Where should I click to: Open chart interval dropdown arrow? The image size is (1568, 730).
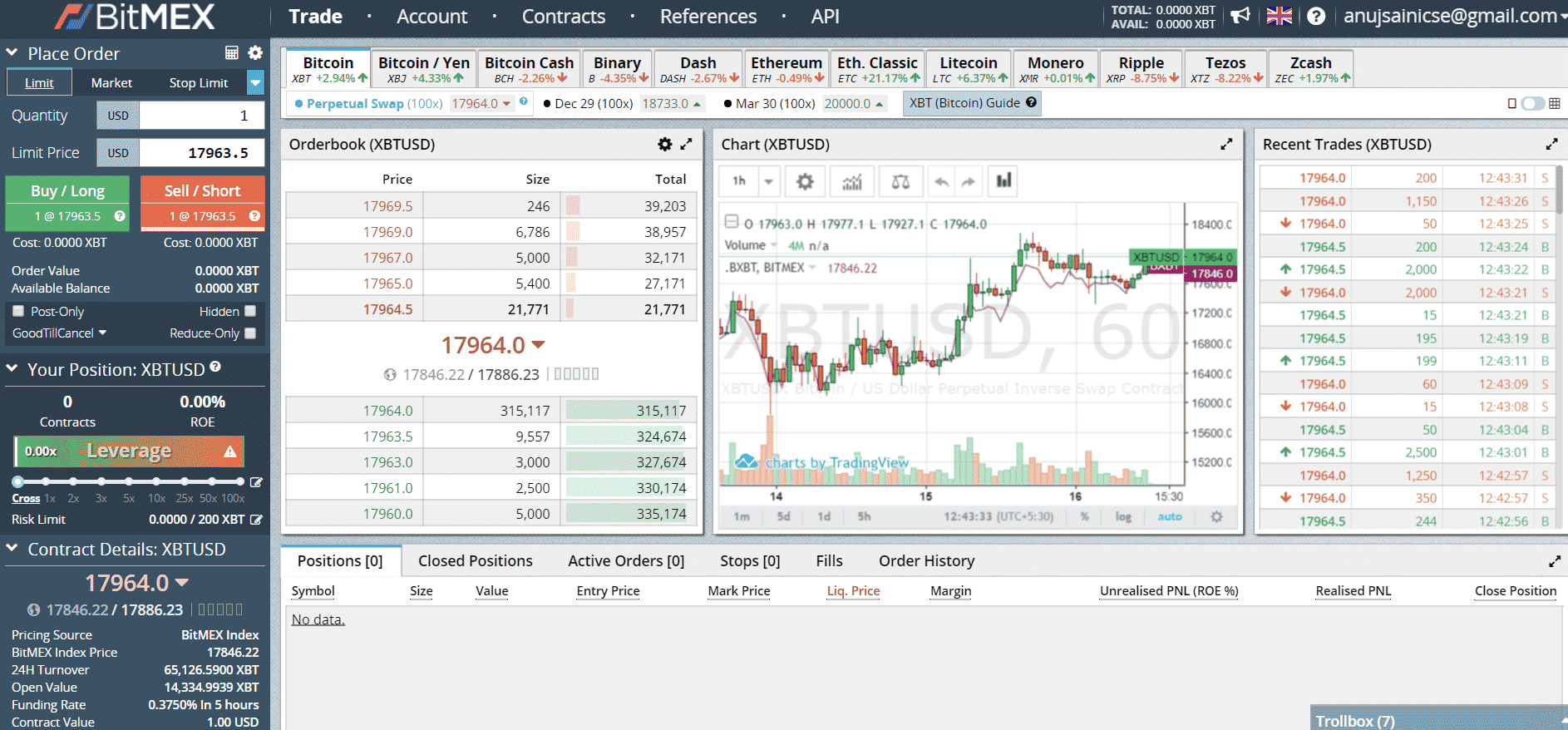coord(768,181)
